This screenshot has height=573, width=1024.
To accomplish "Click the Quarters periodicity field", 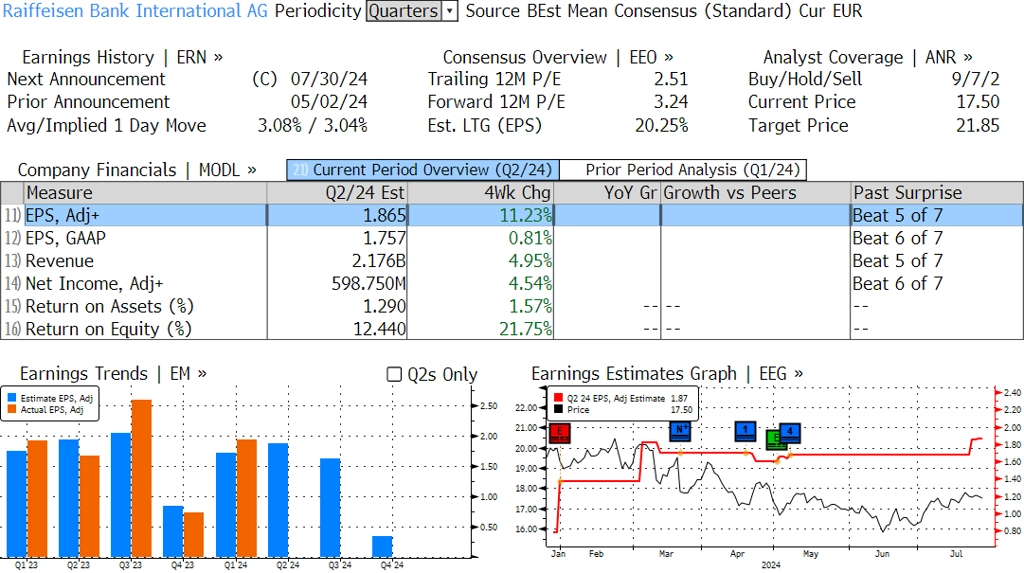I will point(404,11).
